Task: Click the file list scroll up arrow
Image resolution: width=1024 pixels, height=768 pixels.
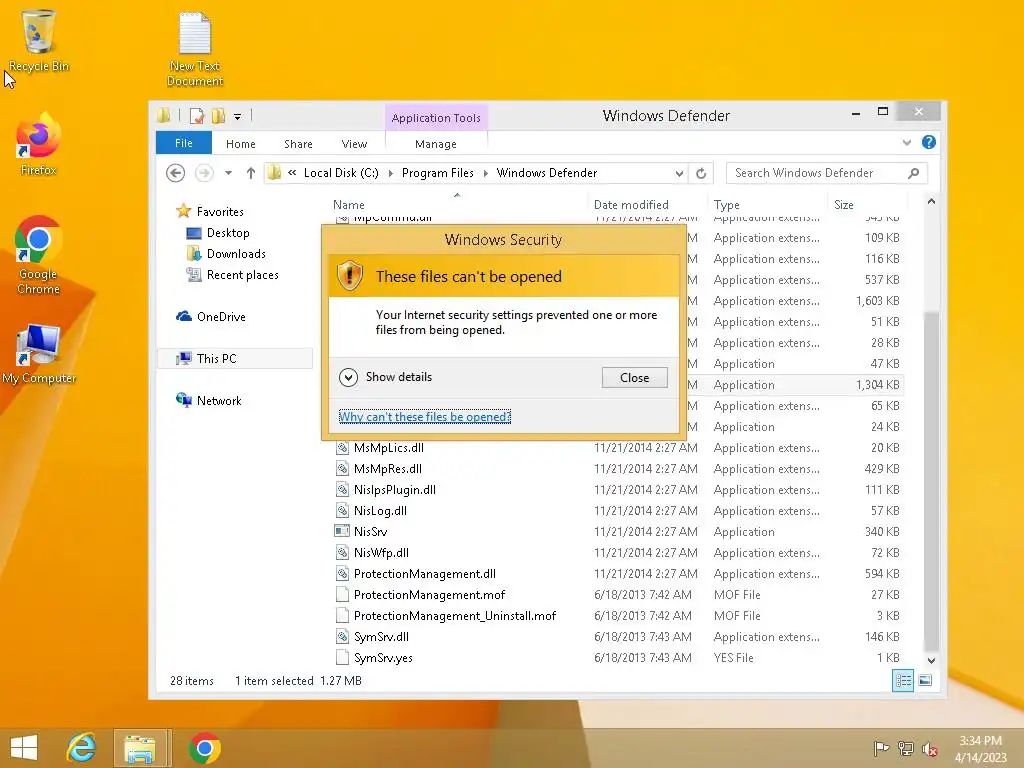Action: [931, 201]
